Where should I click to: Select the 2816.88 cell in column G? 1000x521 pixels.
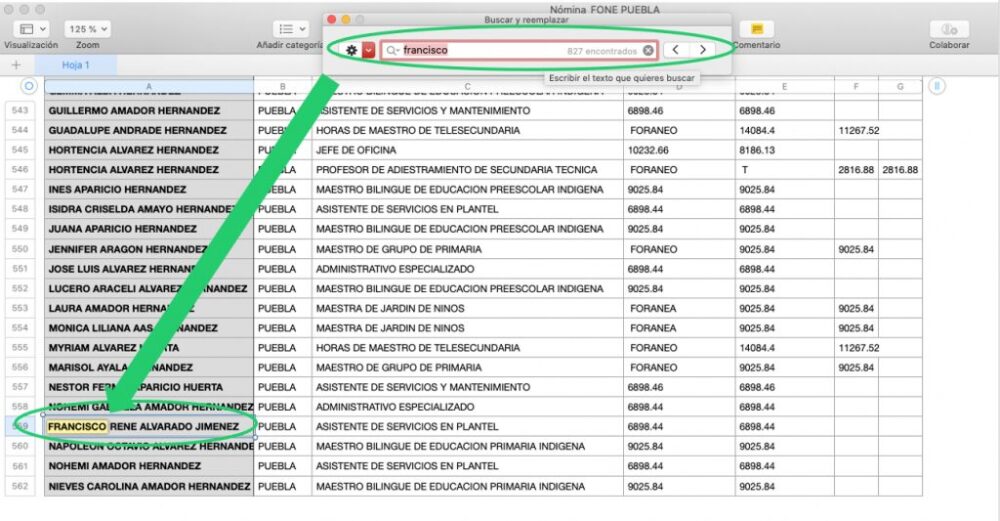(x=900, y=170)
